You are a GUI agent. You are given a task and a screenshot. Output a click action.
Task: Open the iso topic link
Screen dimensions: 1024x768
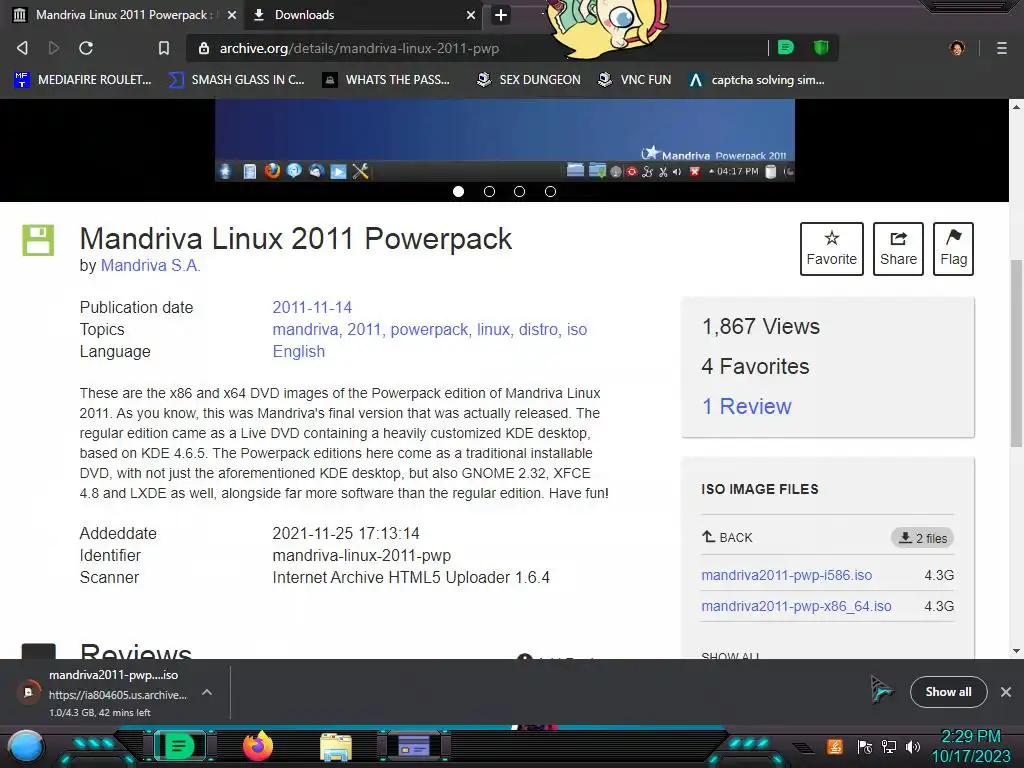577,330
